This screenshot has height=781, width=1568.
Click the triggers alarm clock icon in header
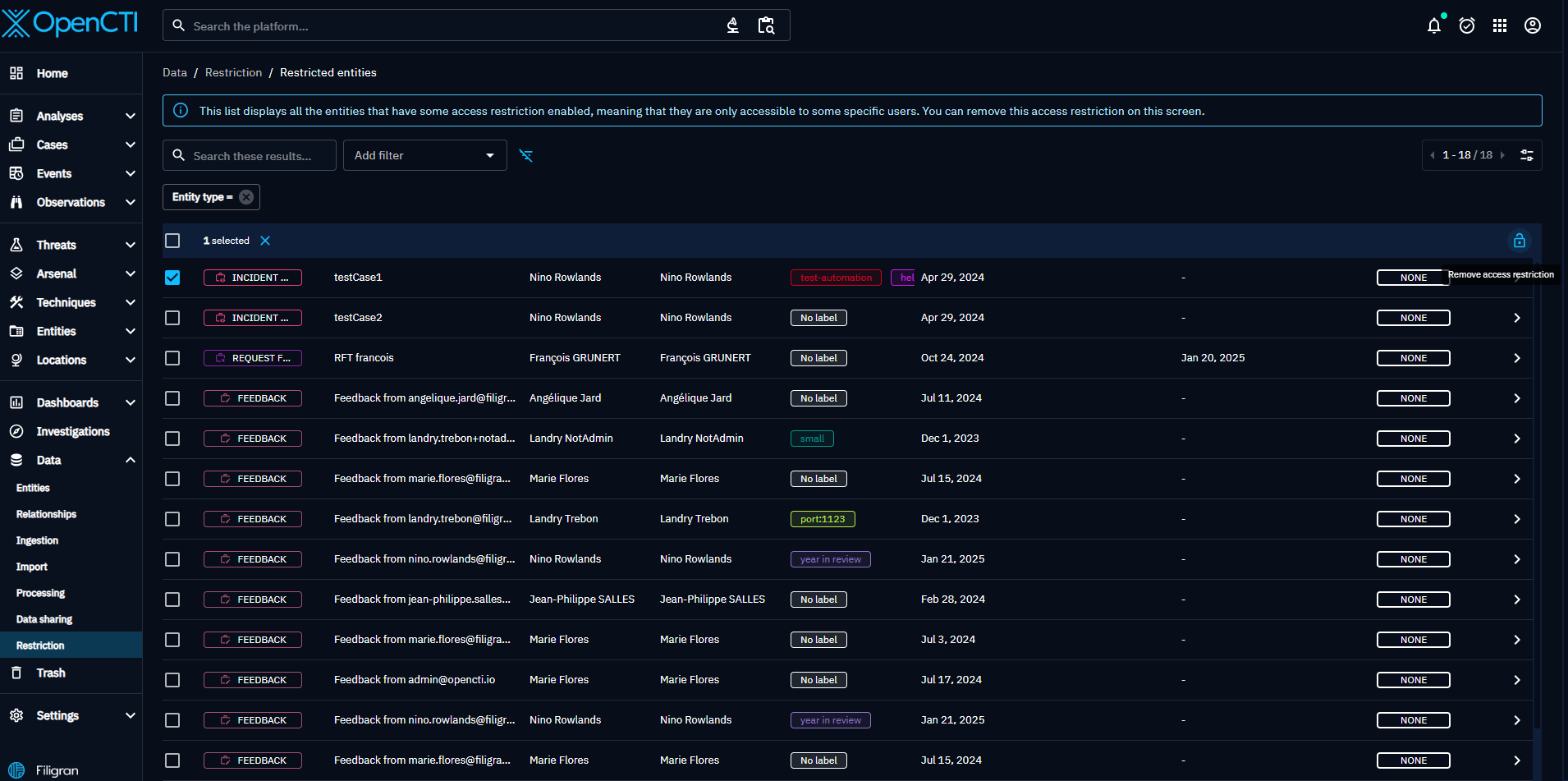(1466, 26)
